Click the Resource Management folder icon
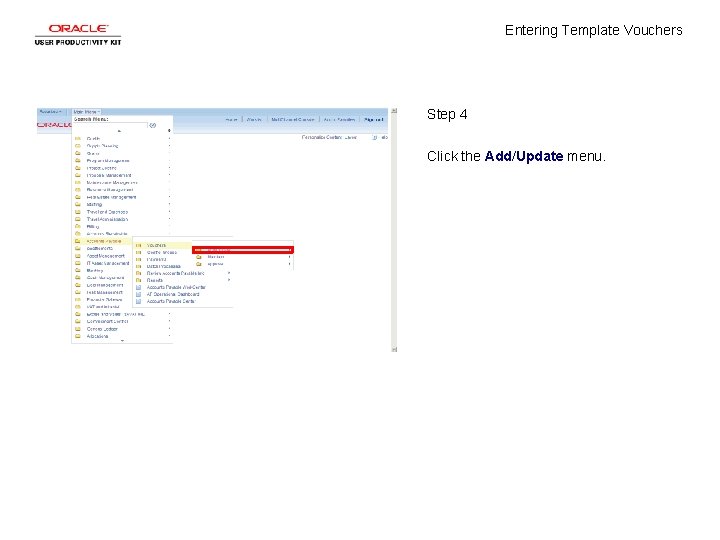Screen dimensions: 720x540 click(x=78, y=190)
